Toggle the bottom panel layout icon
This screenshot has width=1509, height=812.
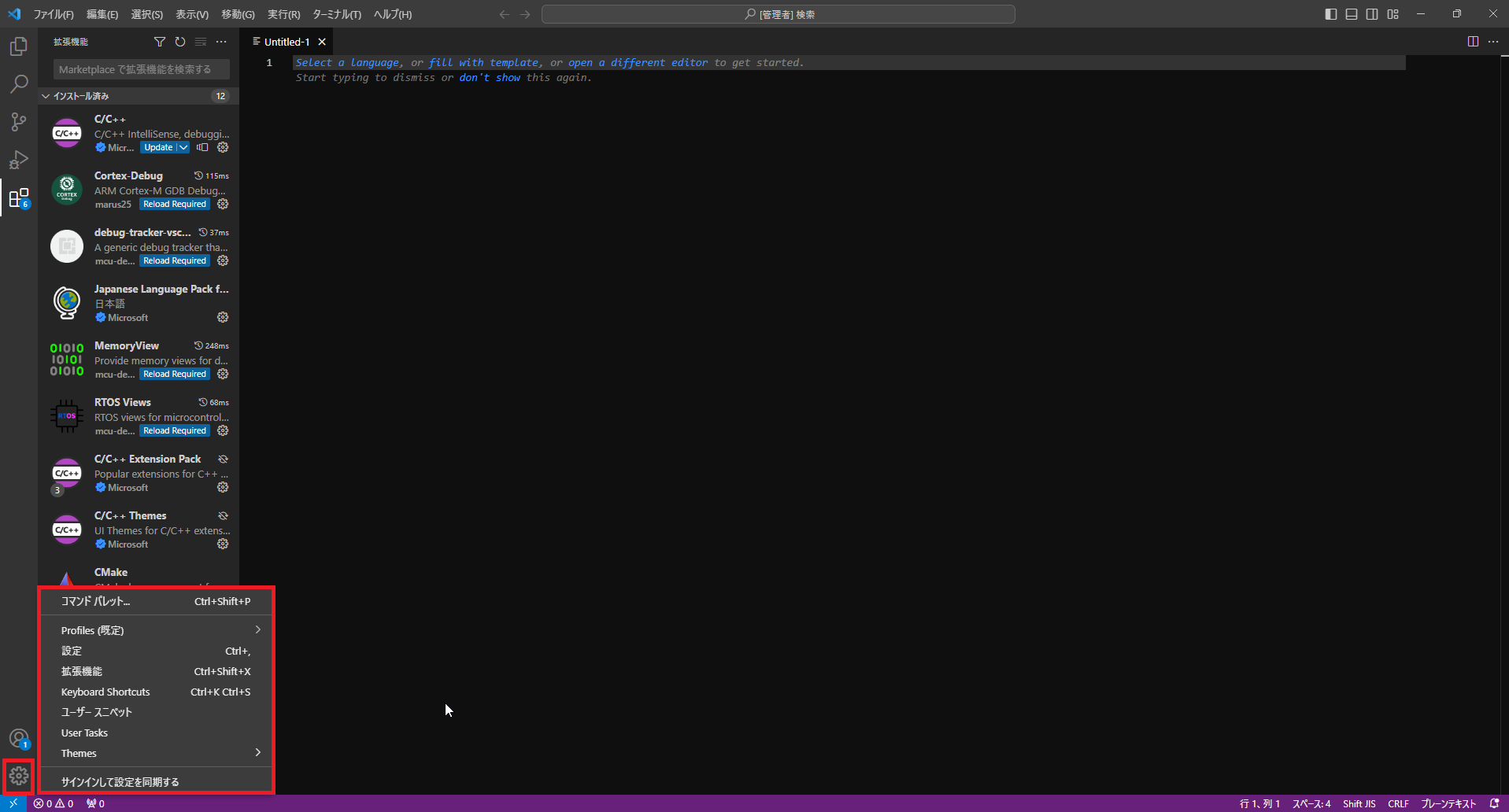pos(1352,14)
